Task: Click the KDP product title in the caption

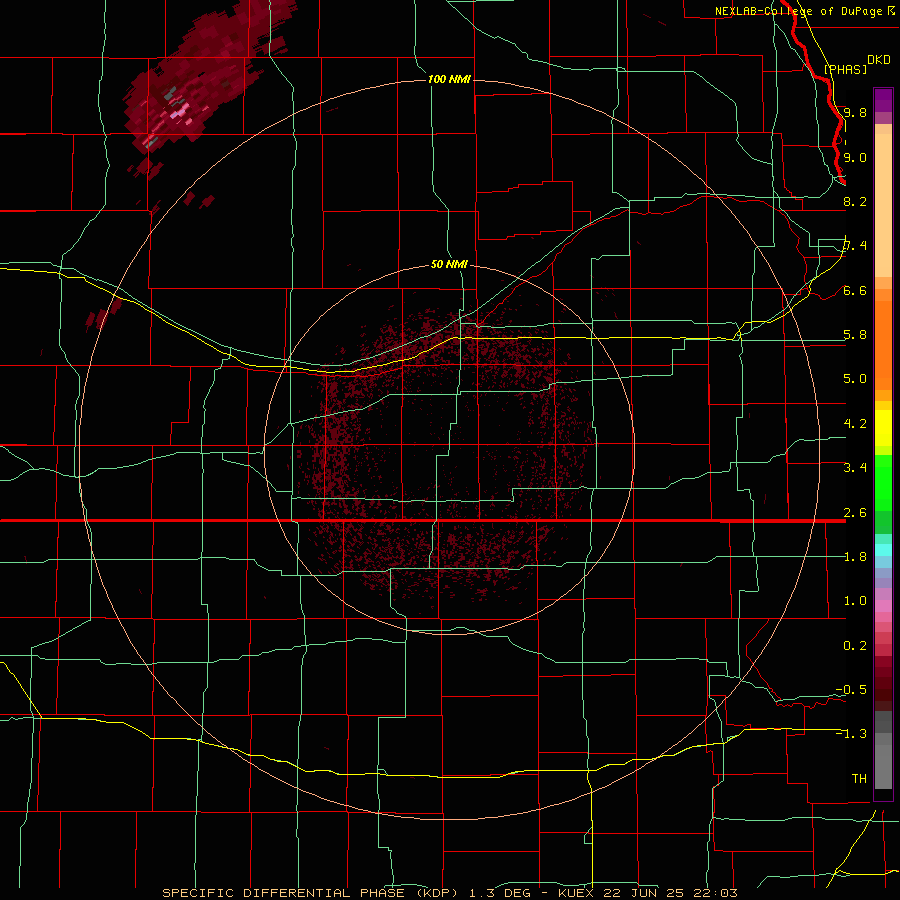Action: coord(310,893)
